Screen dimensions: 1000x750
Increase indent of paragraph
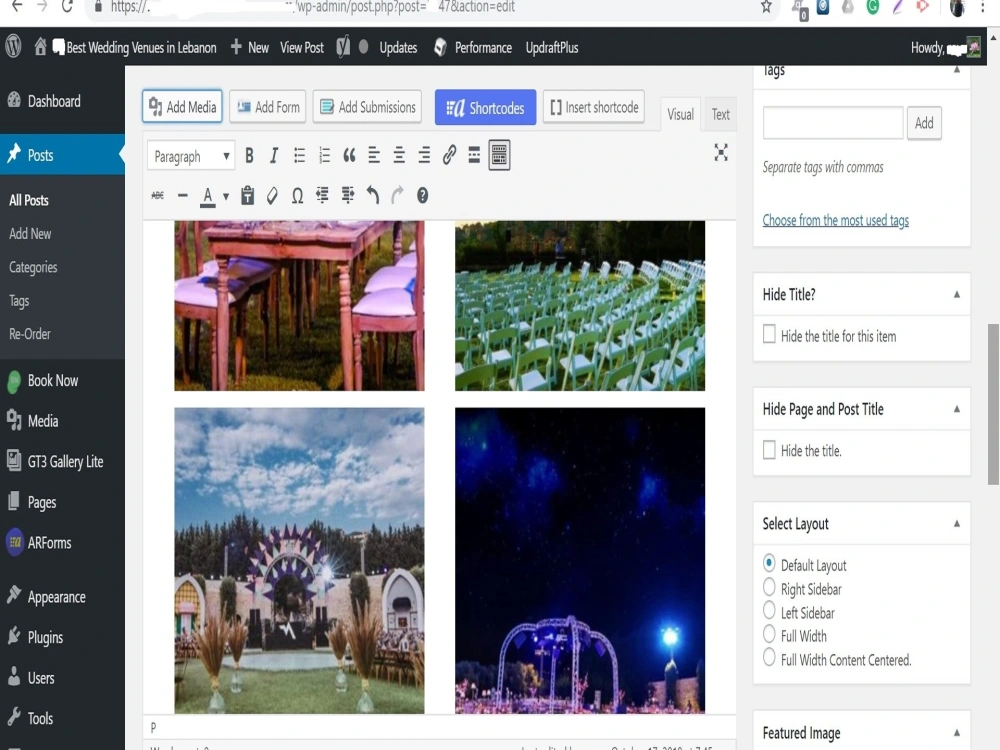click(348, 195)
